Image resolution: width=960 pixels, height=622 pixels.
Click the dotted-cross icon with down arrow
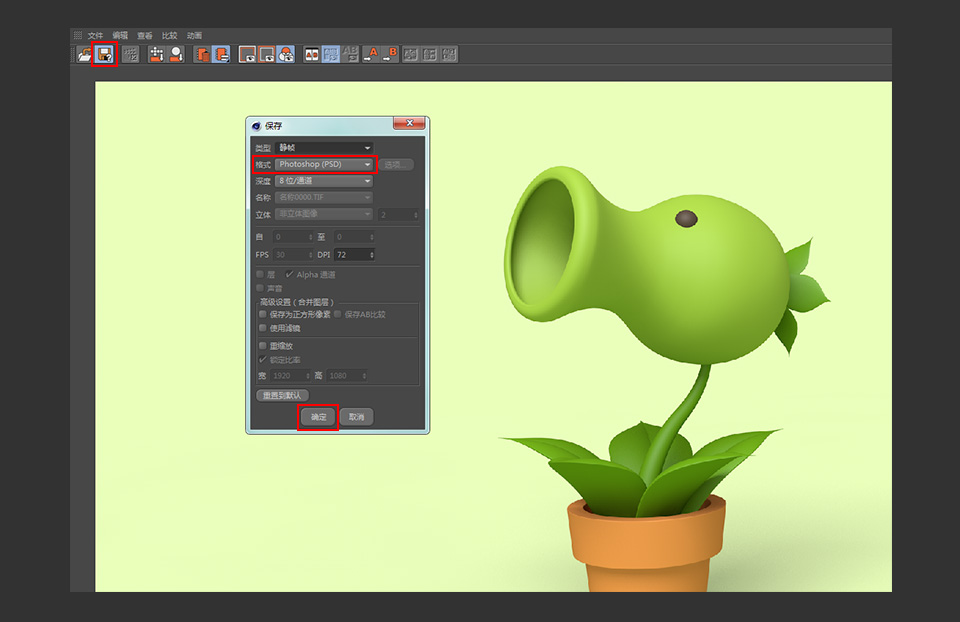coord(157,54)
